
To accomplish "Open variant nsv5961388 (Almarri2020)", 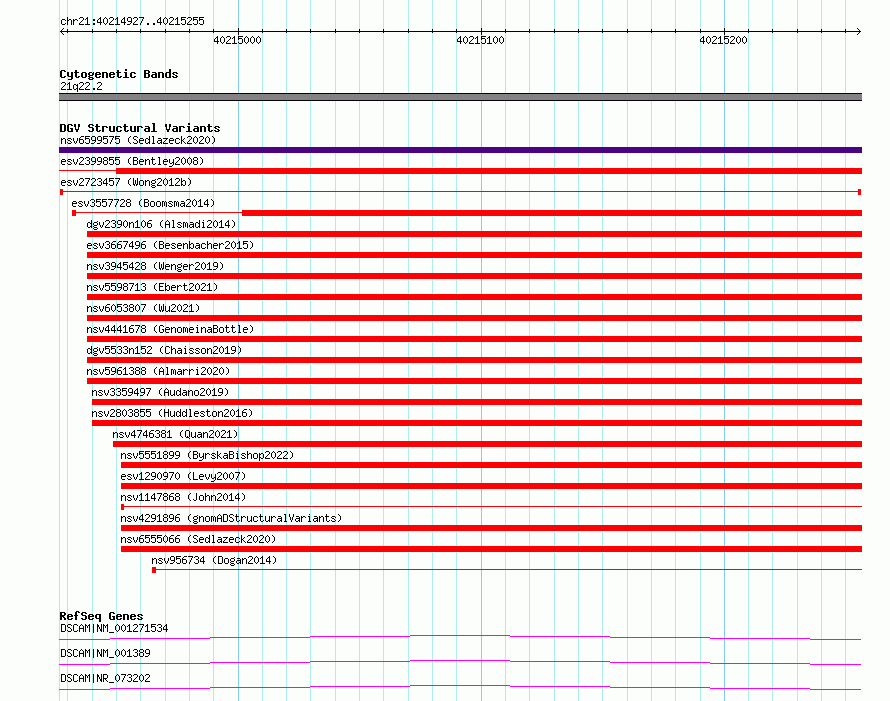I will (x=158, y=371).
